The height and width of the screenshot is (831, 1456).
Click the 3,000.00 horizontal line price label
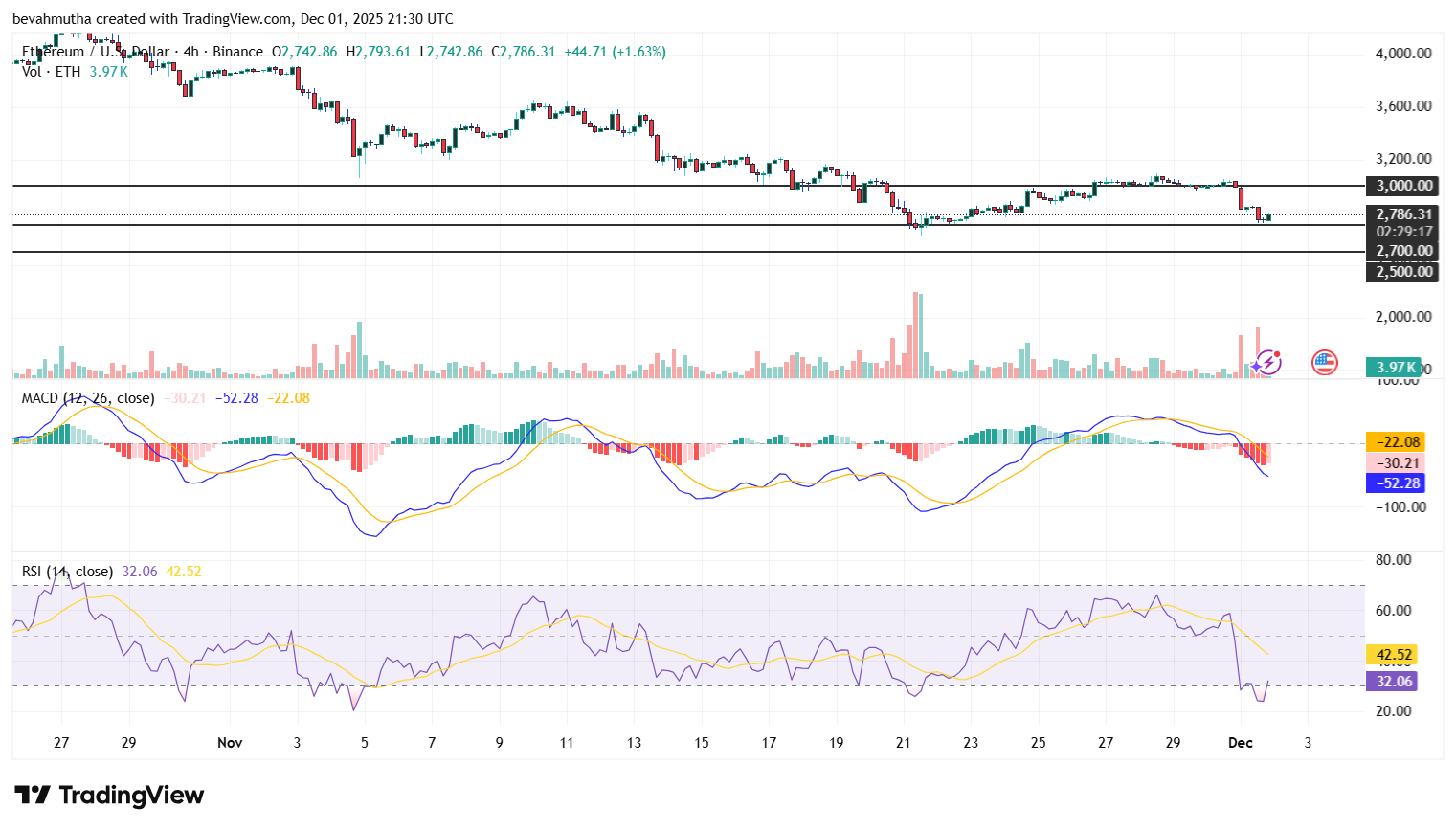[1403, 186]
